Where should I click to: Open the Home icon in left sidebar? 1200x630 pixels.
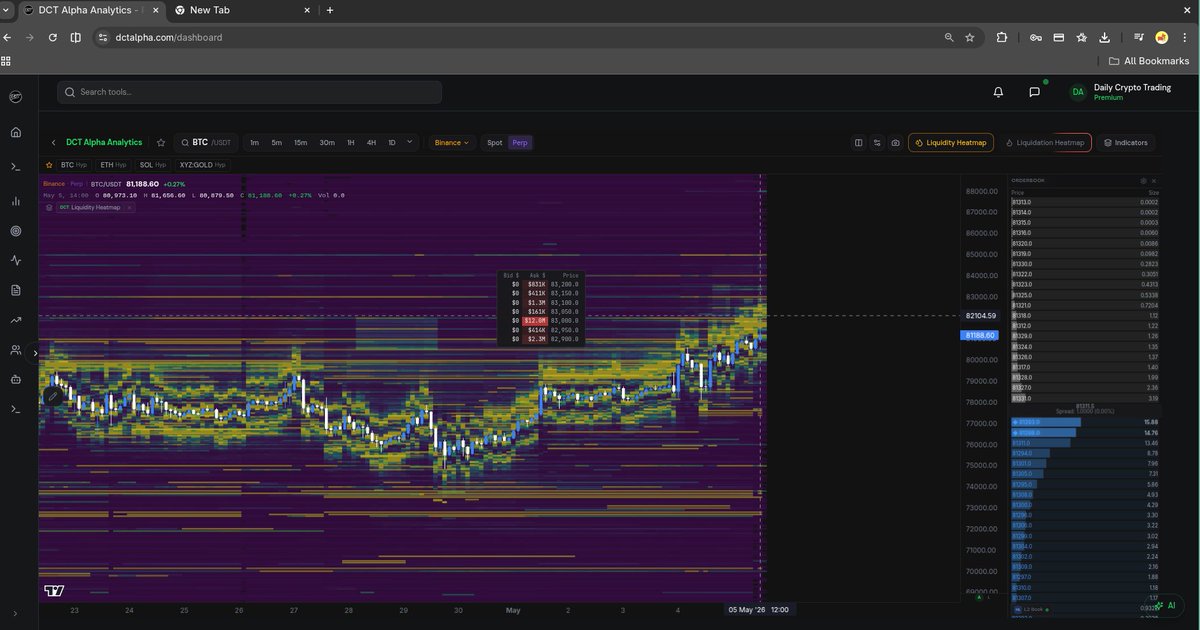(15, 132)
